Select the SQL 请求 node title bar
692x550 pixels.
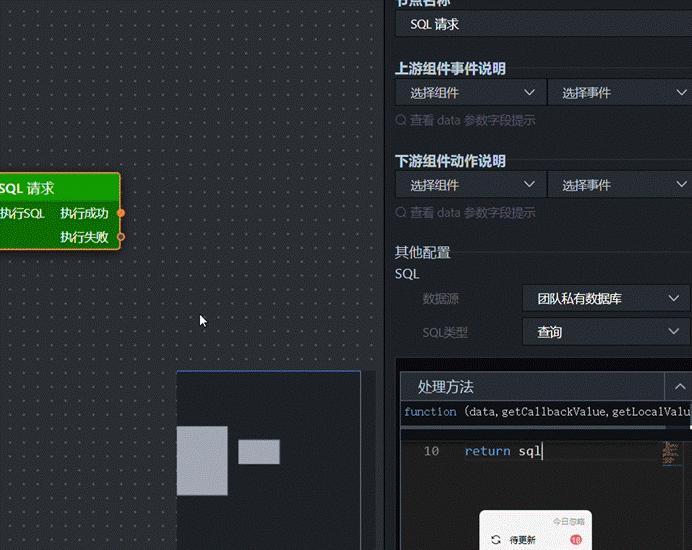(60, 188)
